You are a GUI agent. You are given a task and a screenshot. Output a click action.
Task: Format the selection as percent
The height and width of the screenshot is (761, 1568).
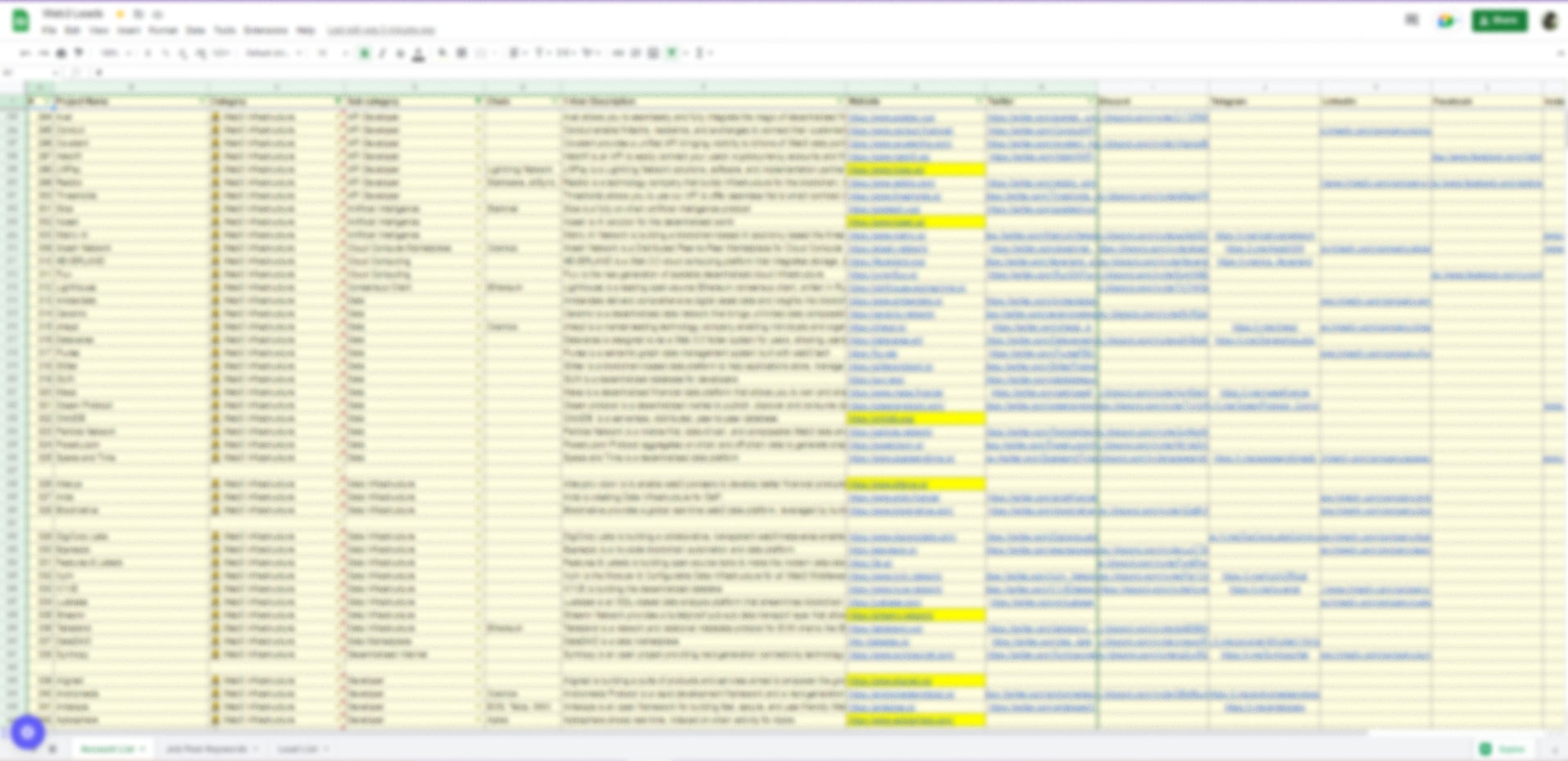coord(165,53)
